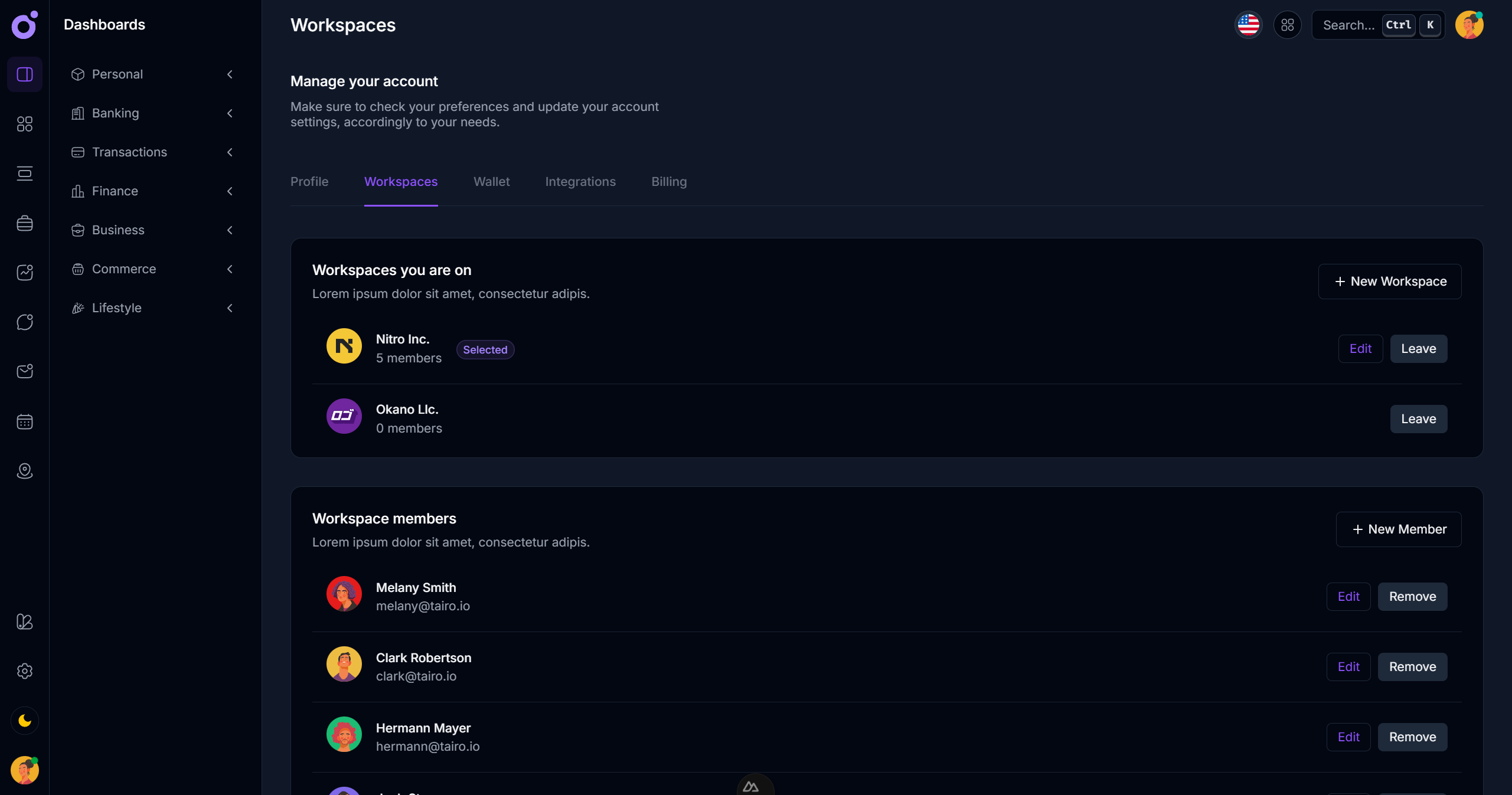Image resolution: width=1512 pixels, height=795 pixels.
Task: Leave the Okano Llc. workspace
Action: pos(1418,418)
